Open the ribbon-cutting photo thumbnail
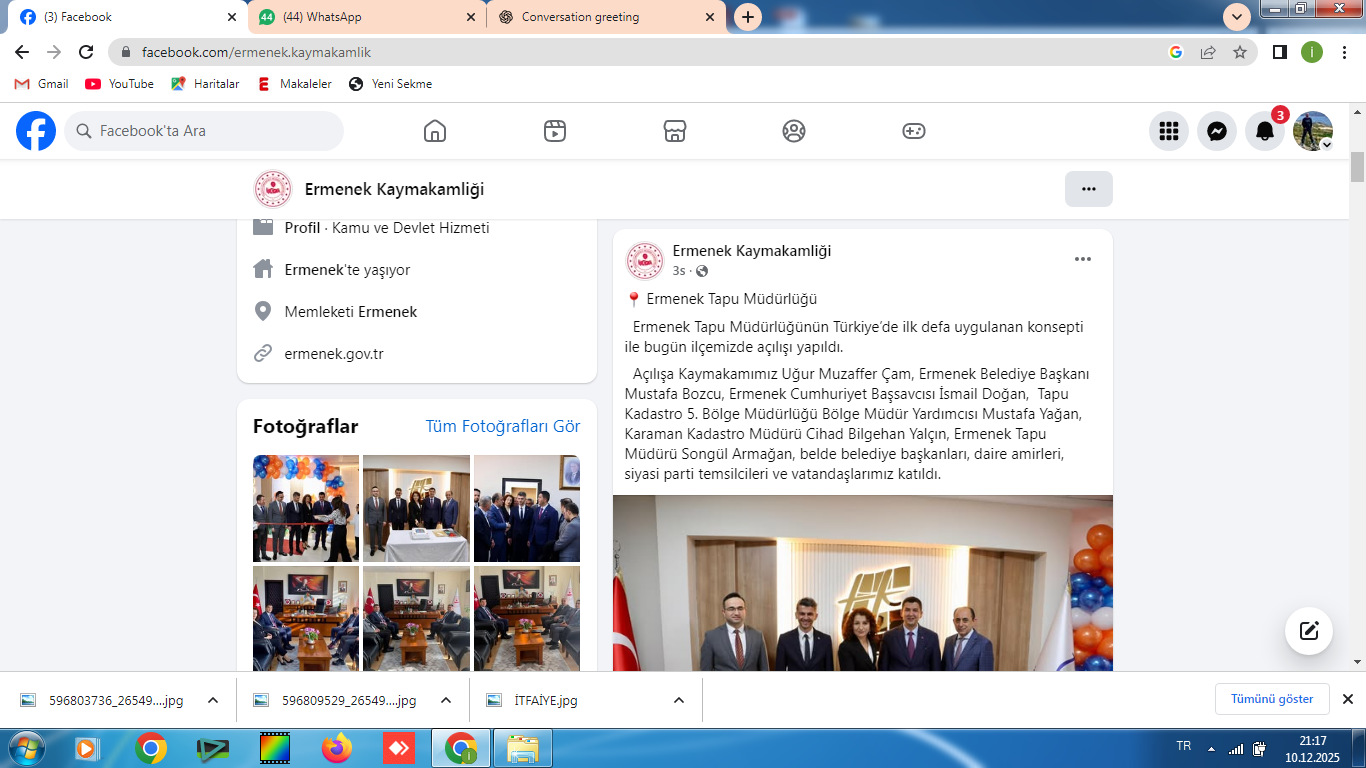1366x768 pixels. coord(306,508)
